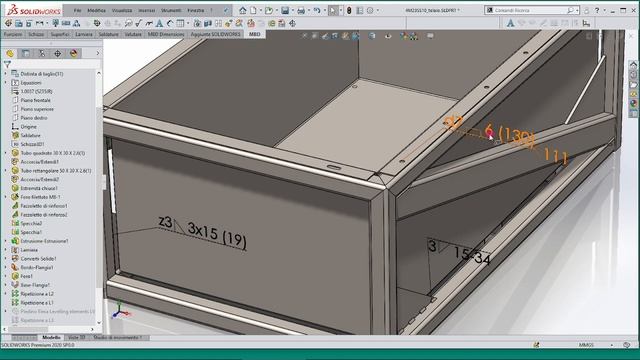
Task: Click the checkmark surface finish tool icon
Action: [138, 23]
